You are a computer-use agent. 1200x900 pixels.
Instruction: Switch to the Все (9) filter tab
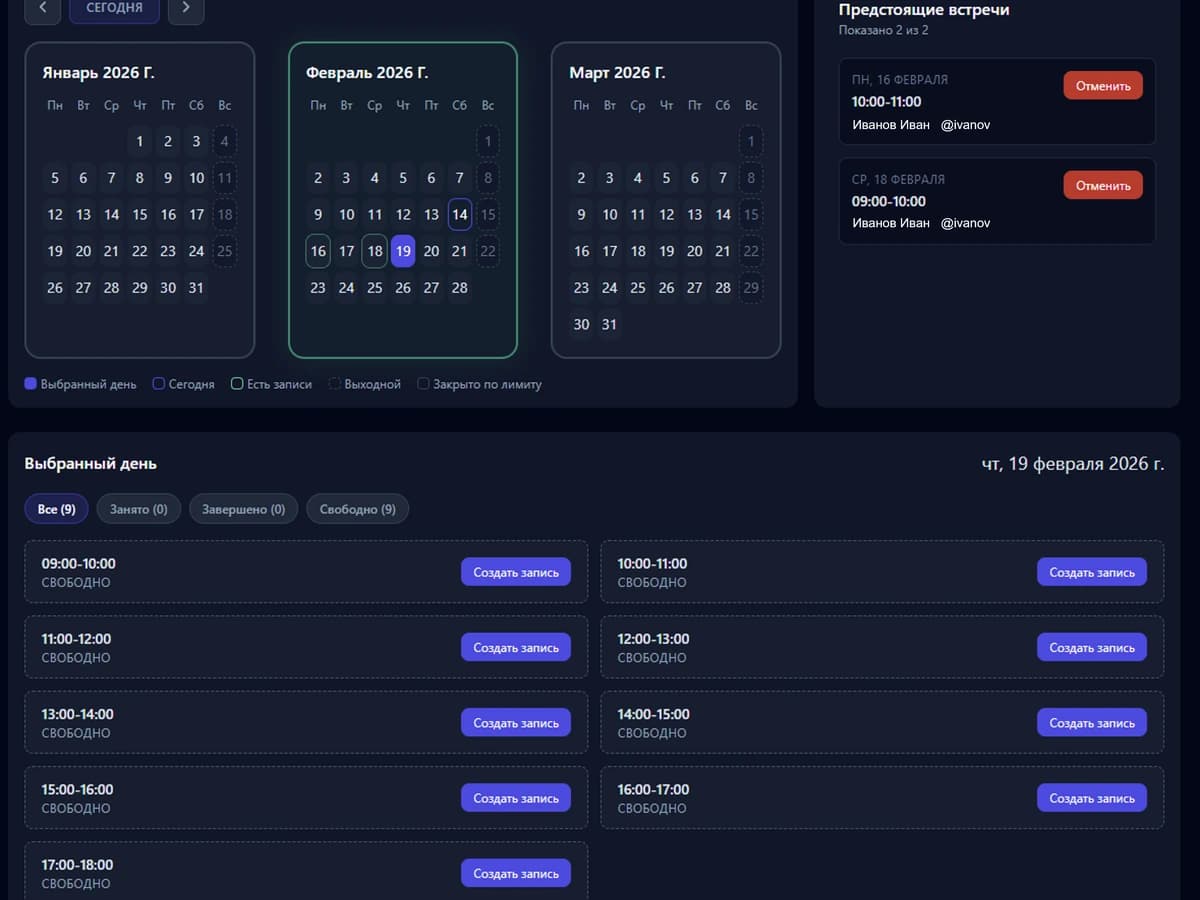point(57,509)
